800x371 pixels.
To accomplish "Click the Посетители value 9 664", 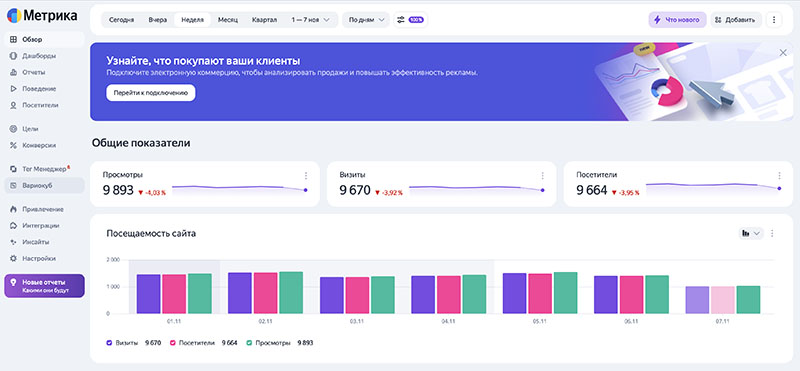I will [x=592, y=191].
